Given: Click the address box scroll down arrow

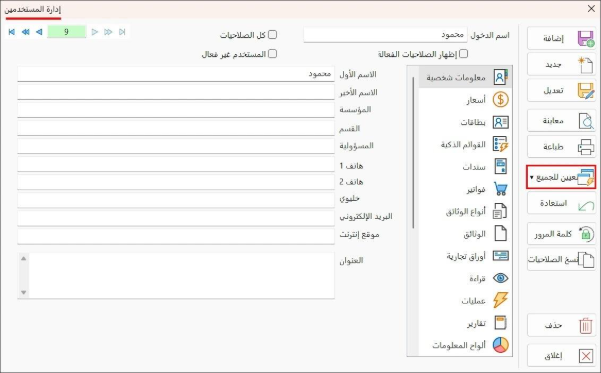Looking at the screenshot, I should coord(23,292).
